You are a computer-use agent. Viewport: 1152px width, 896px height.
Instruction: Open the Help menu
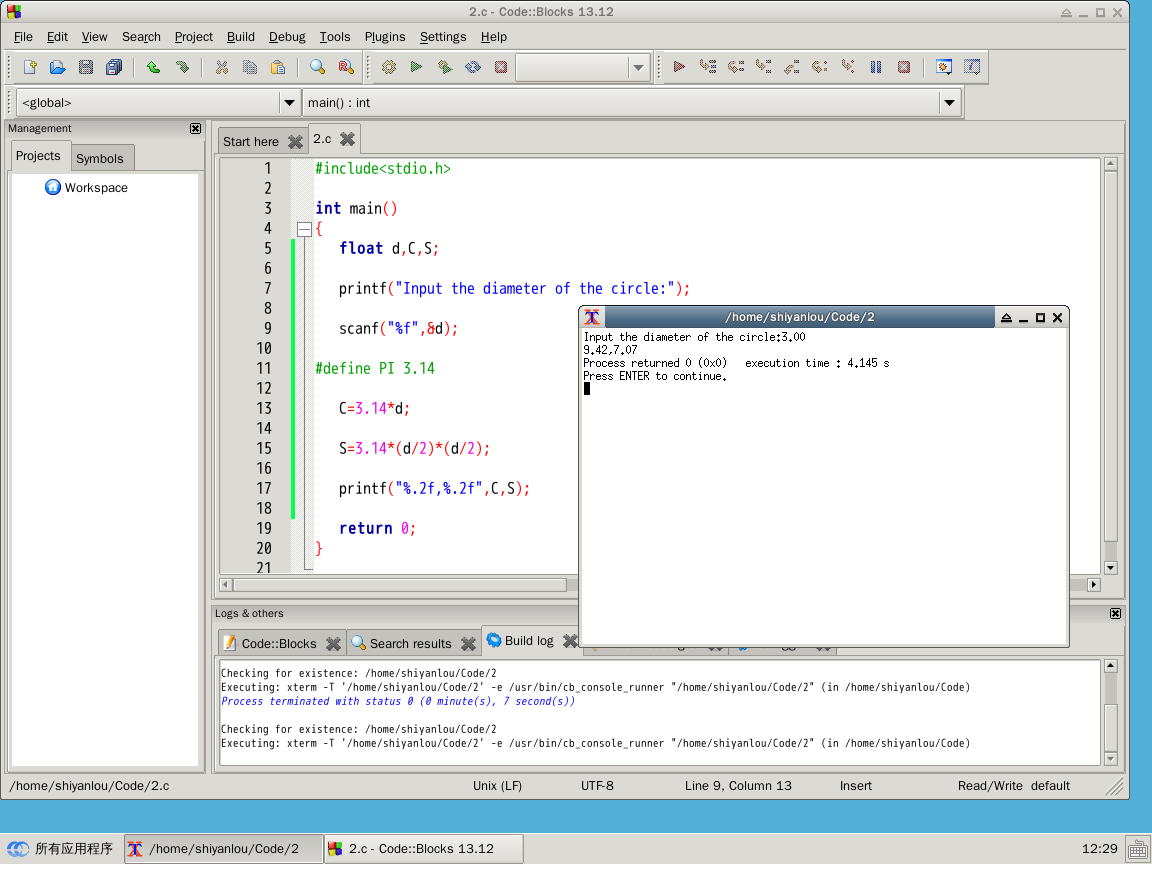click(494, 37)
